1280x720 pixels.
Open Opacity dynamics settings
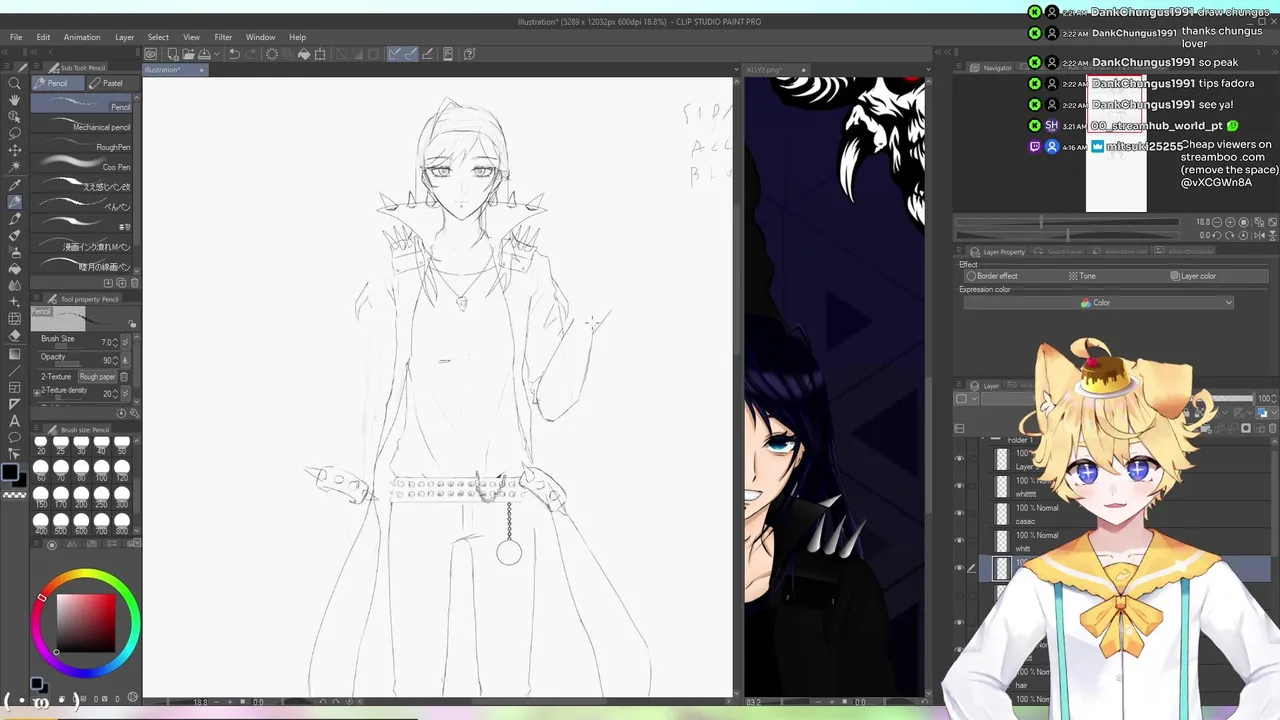coord(125,360)
